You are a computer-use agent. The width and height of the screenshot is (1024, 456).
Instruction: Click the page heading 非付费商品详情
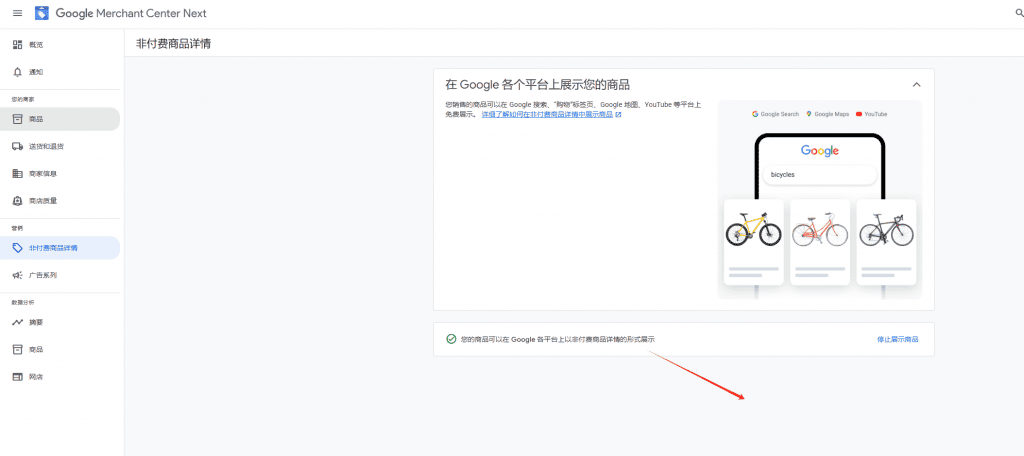173,44
